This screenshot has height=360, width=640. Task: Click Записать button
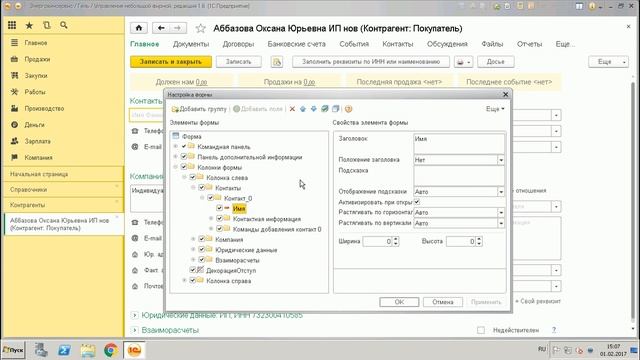pos(238,62)
